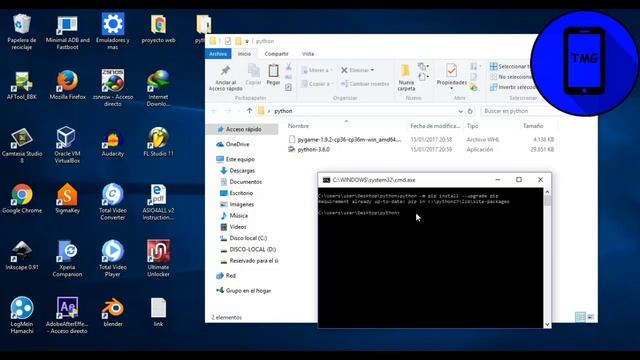640x360 pixels.
Task: Click Cambiar nombre in ribbon
Action: [364, 84]
